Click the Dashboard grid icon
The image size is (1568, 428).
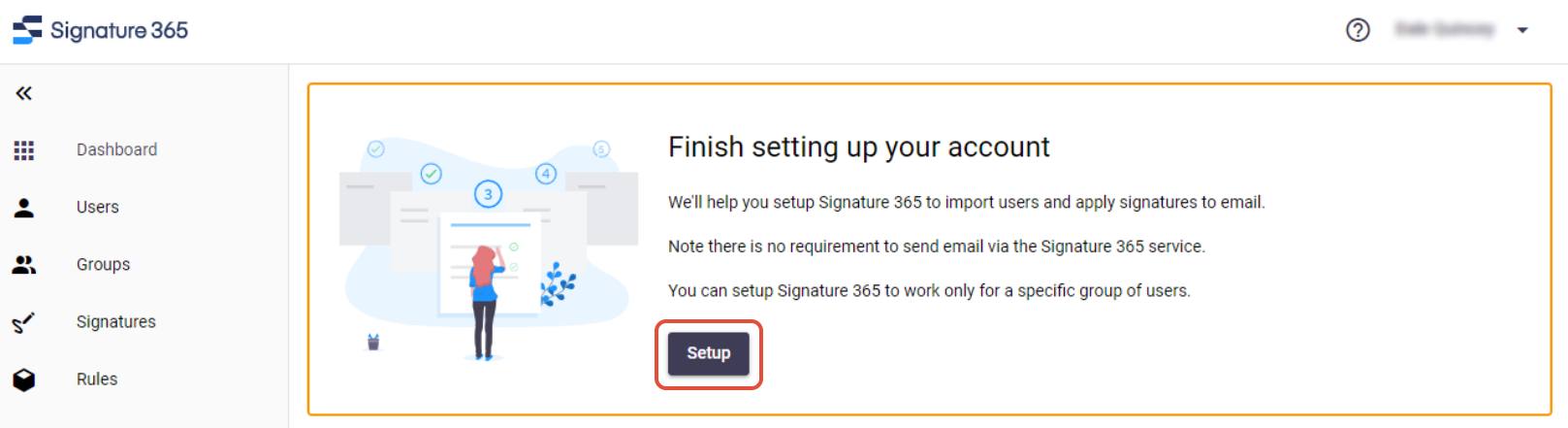click(24, 150)
